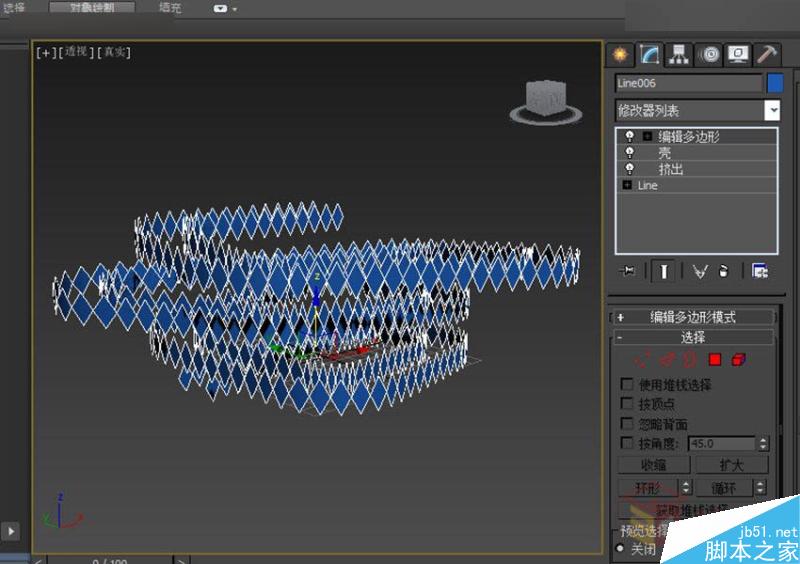Select Polygon sub-object level icon
The image size is (800, 564).
point(715,360)
